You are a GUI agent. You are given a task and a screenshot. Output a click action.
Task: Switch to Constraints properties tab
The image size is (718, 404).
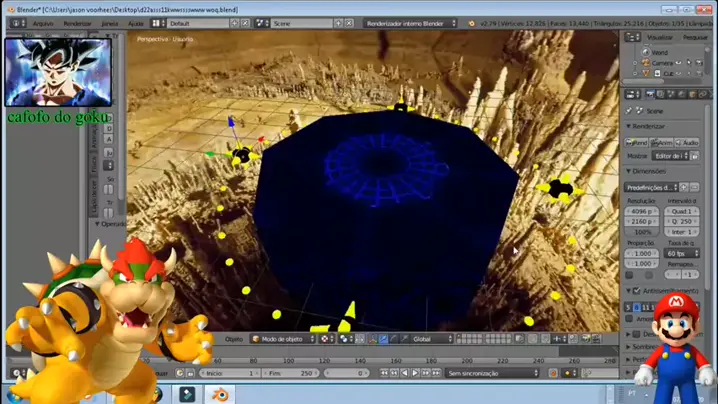702,94
